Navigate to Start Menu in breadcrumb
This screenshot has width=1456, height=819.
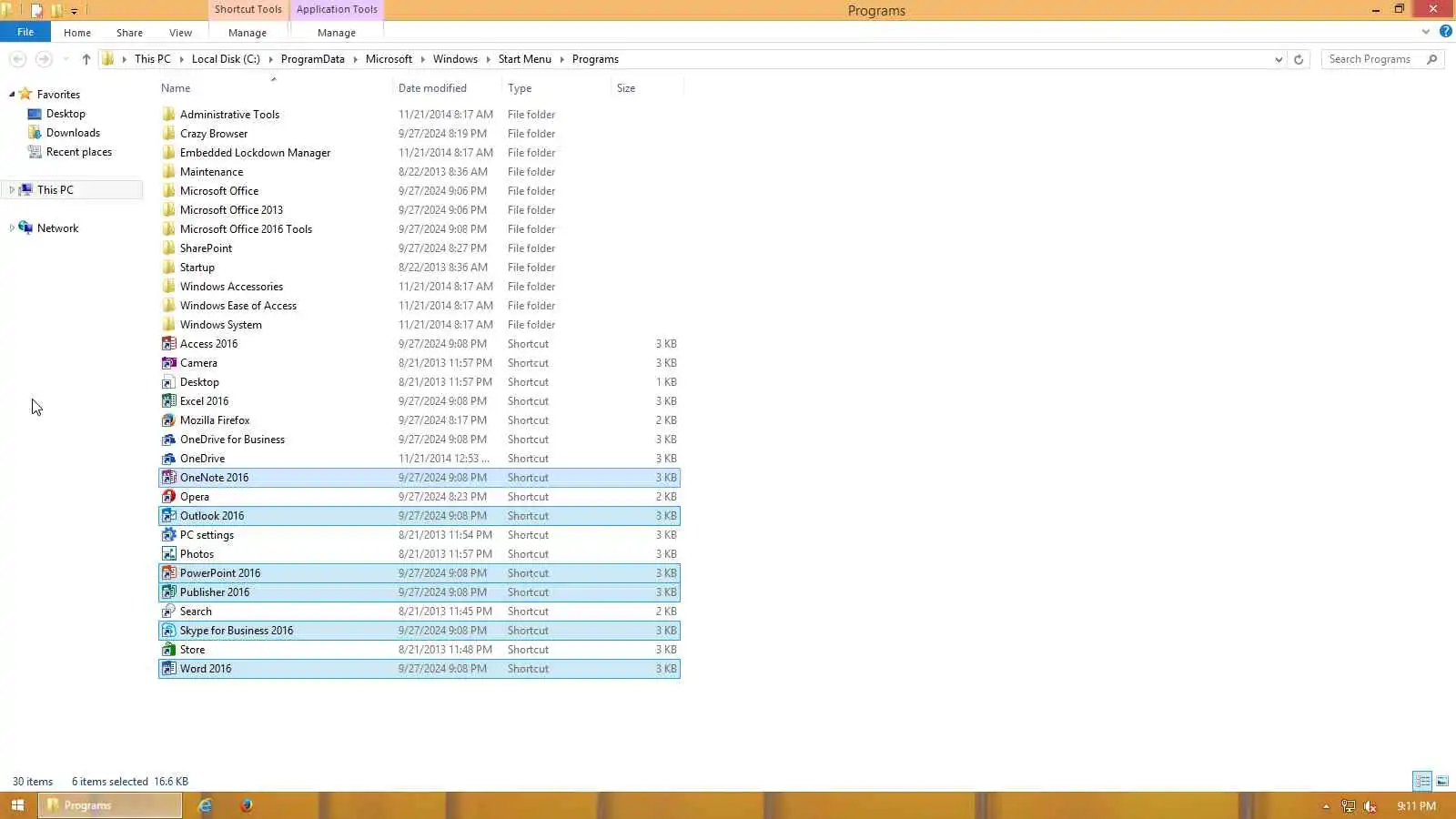pyautogui.click(x=525, y=59)
